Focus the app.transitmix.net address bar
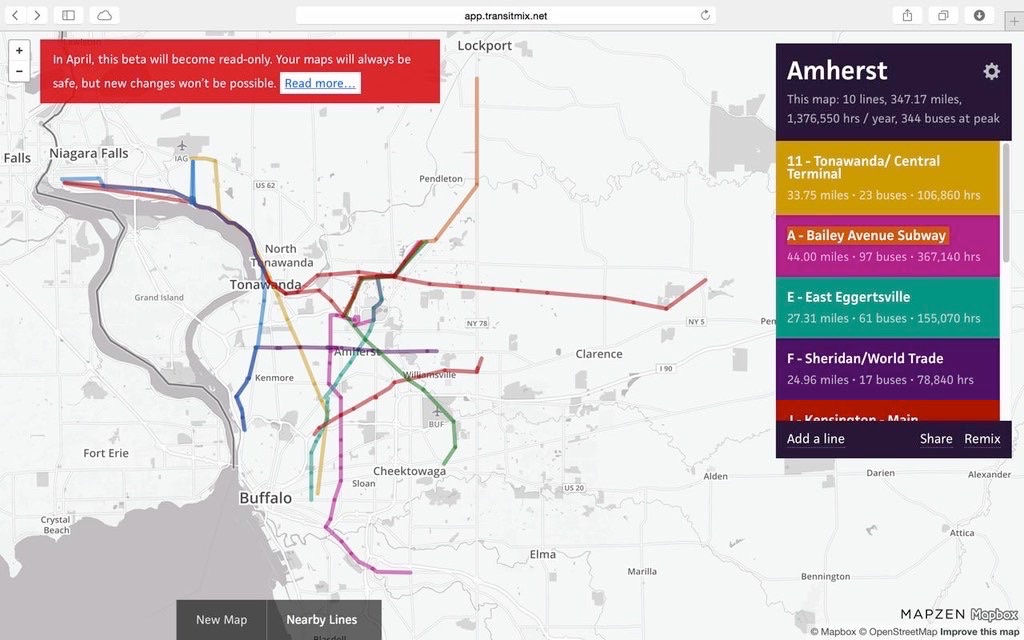This screenshot has height=640, width=1024. 505,15
